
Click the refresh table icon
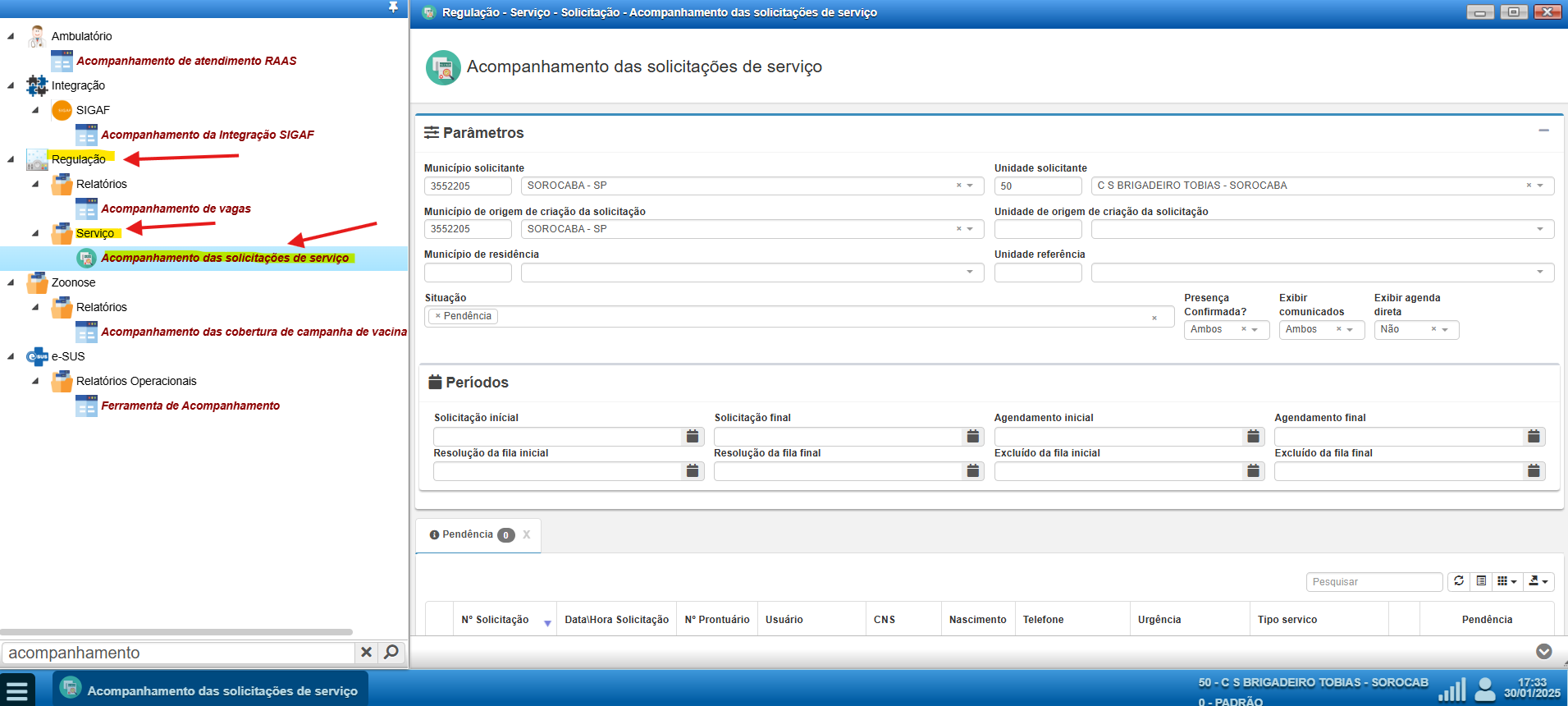(1458, 581)
